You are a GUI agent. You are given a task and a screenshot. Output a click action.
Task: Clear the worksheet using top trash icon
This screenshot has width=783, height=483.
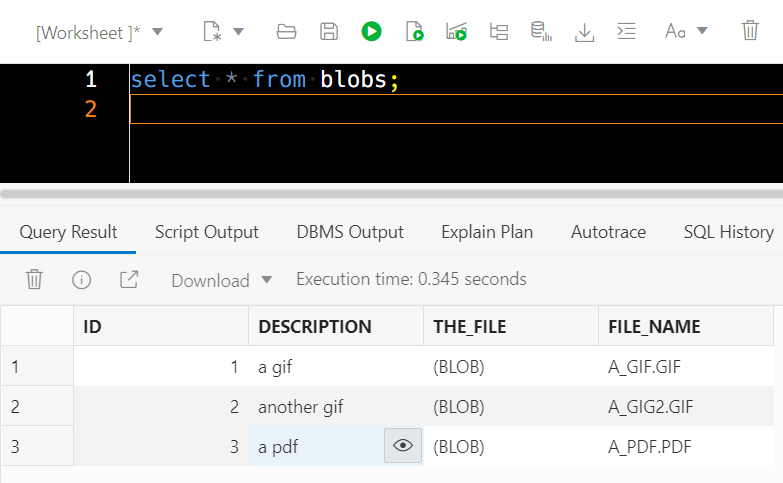[750, 30]
